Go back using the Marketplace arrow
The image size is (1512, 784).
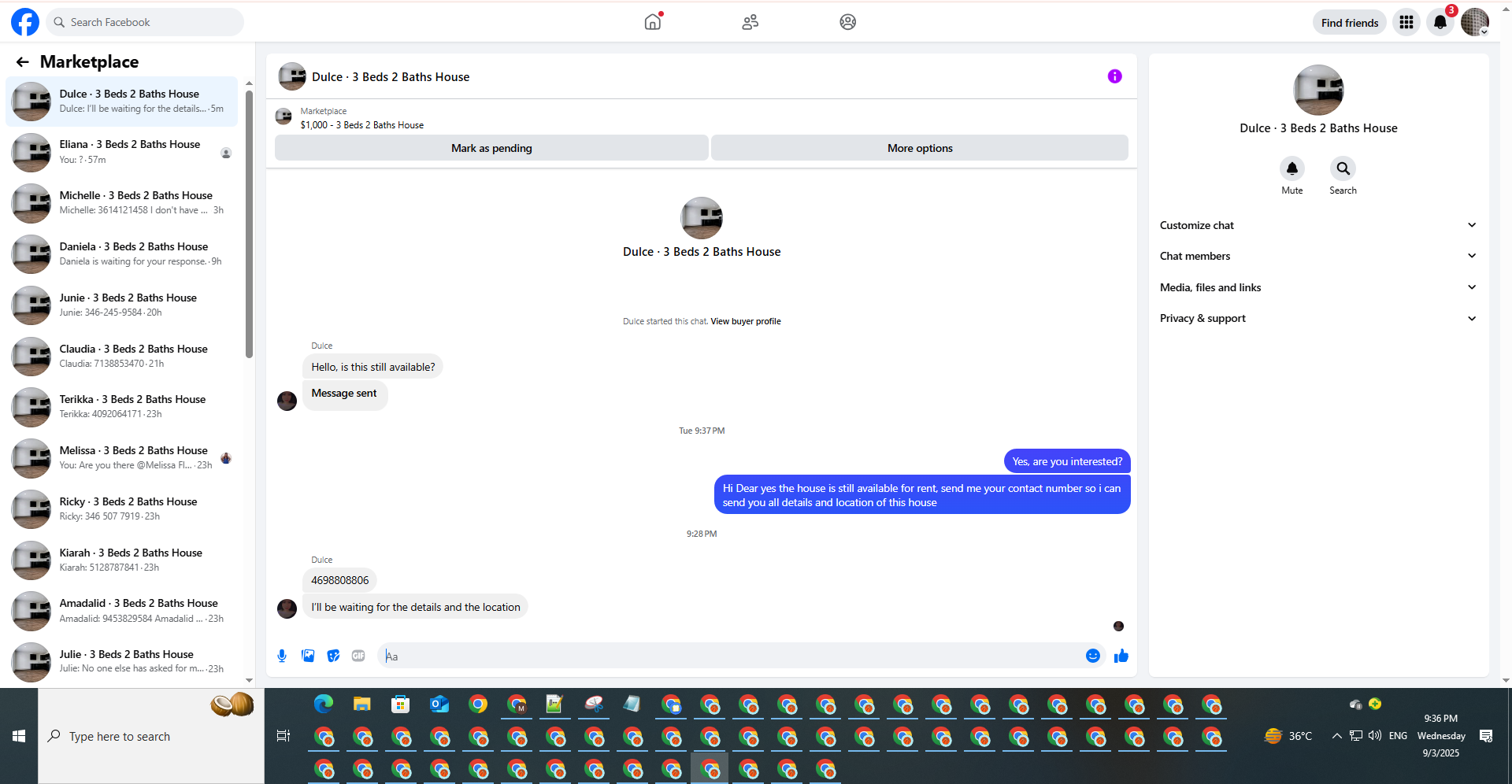[22, 62]
